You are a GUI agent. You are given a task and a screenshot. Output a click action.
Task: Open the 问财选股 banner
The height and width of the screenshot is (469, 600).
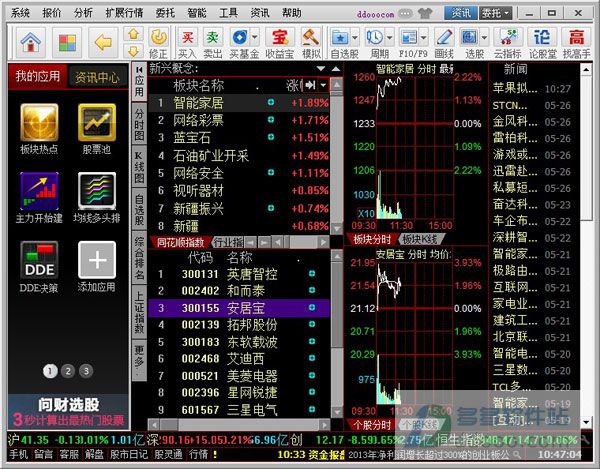click(x=68, y=412)
